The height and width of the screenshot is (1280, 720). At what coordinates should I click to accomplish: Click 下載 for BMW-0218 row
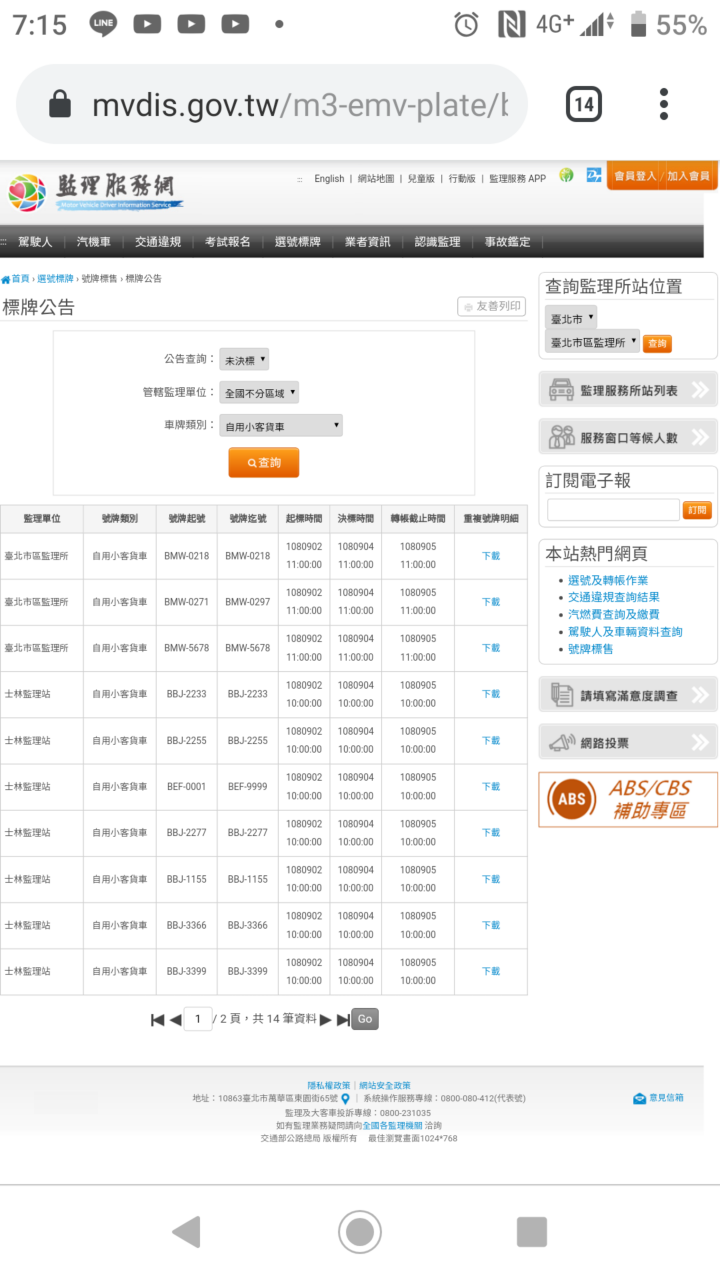[490, 556]
